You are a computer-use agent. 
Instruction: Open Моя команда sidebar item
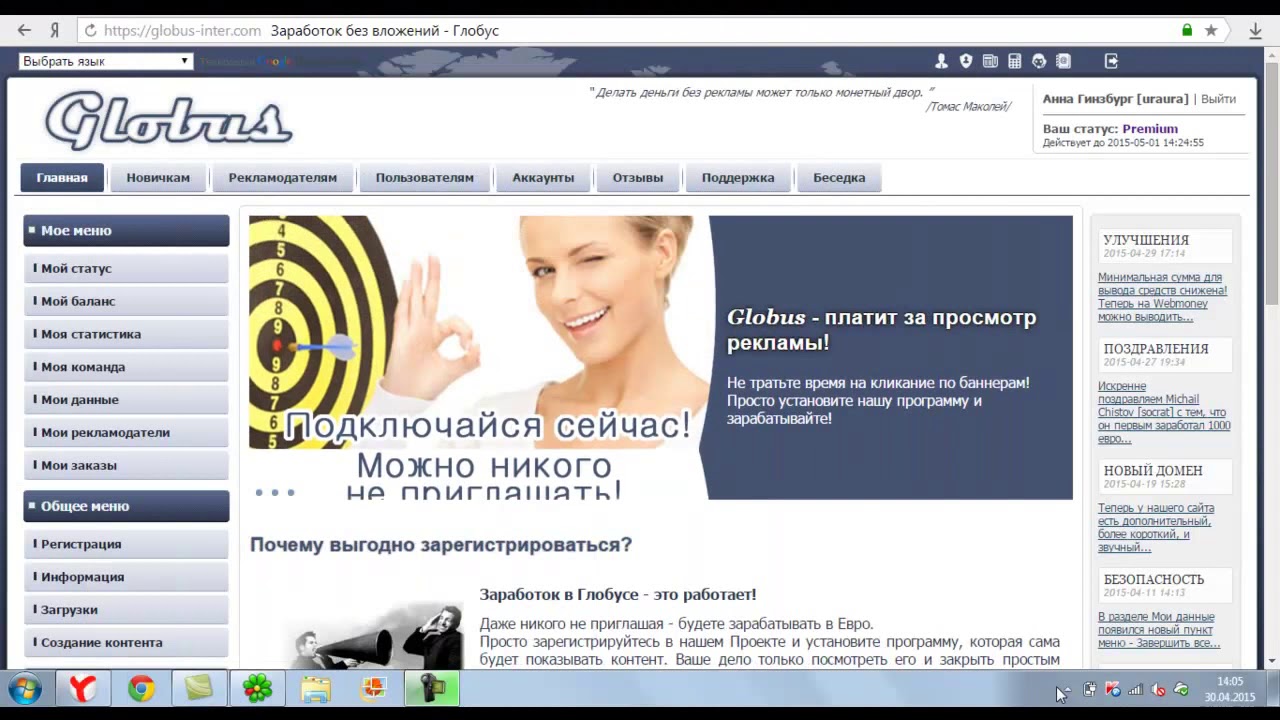click(x=126, y=367)
